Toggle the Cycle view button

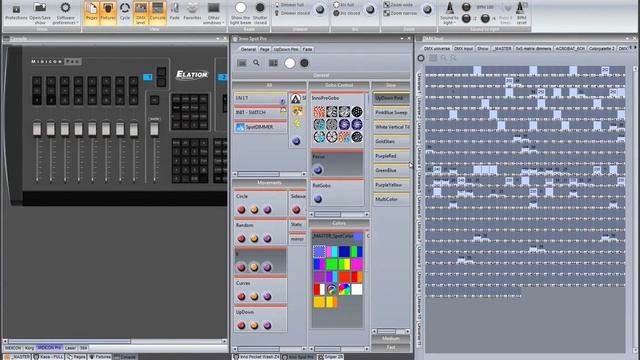point(124,12)
